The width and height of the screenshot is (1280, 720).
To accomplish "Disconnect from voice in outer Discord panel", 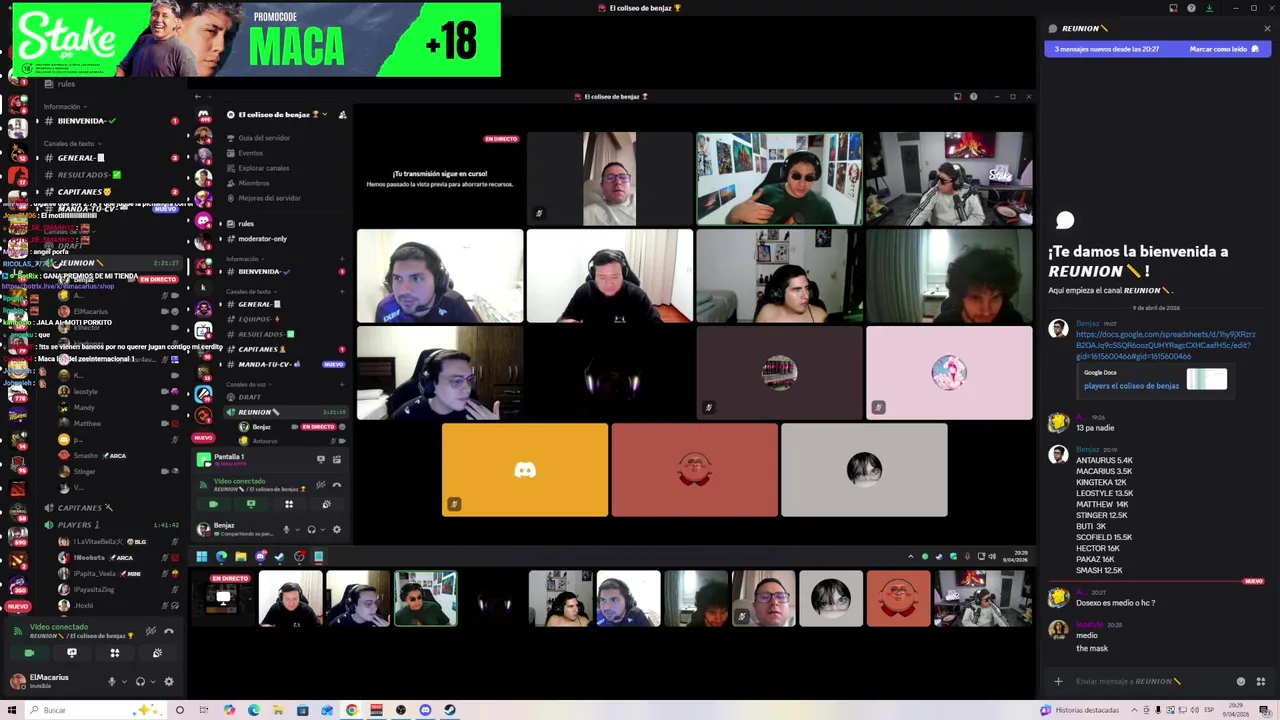I will click(x=168, y=631).
